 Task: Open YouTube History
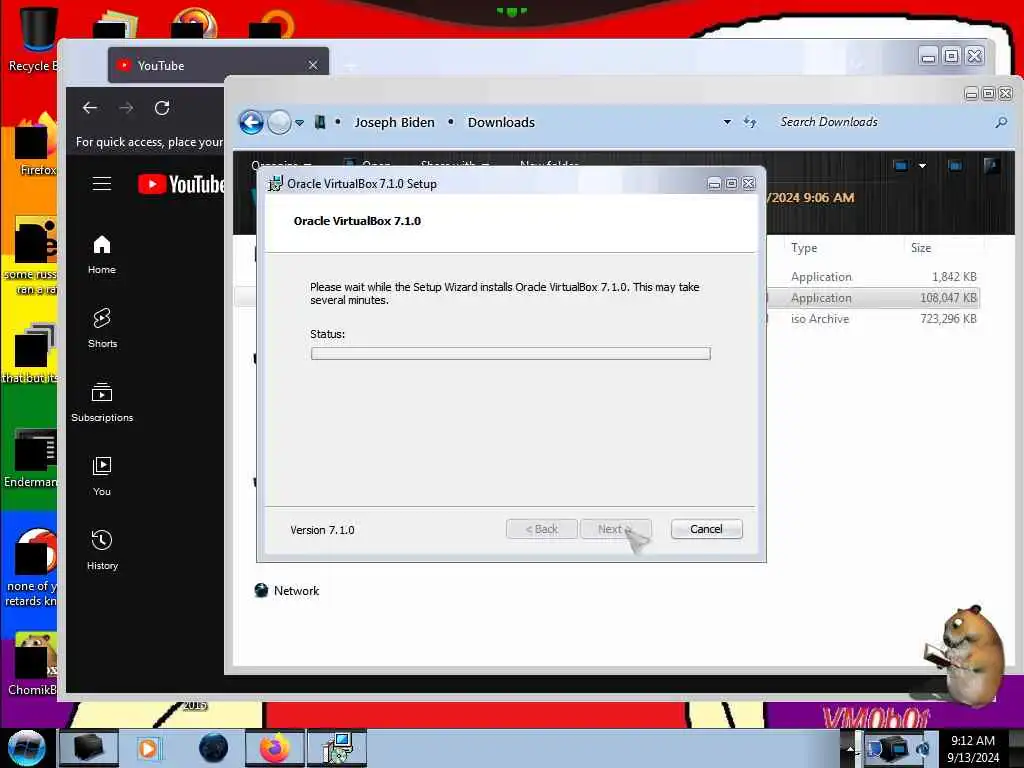(102, 550)
